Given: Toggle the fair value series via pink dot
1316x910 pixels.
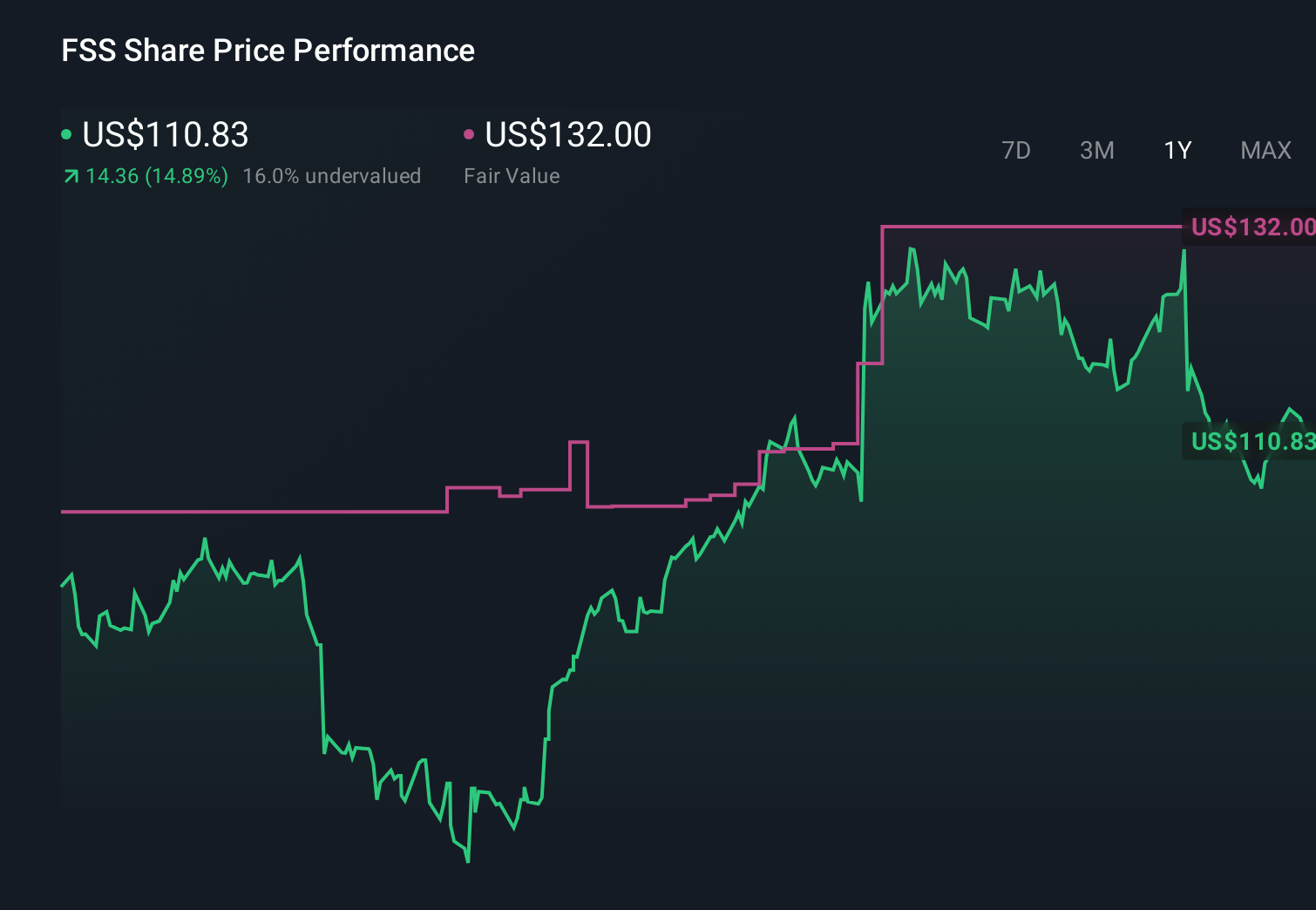Looking at the screenshot, I should 470,133.
